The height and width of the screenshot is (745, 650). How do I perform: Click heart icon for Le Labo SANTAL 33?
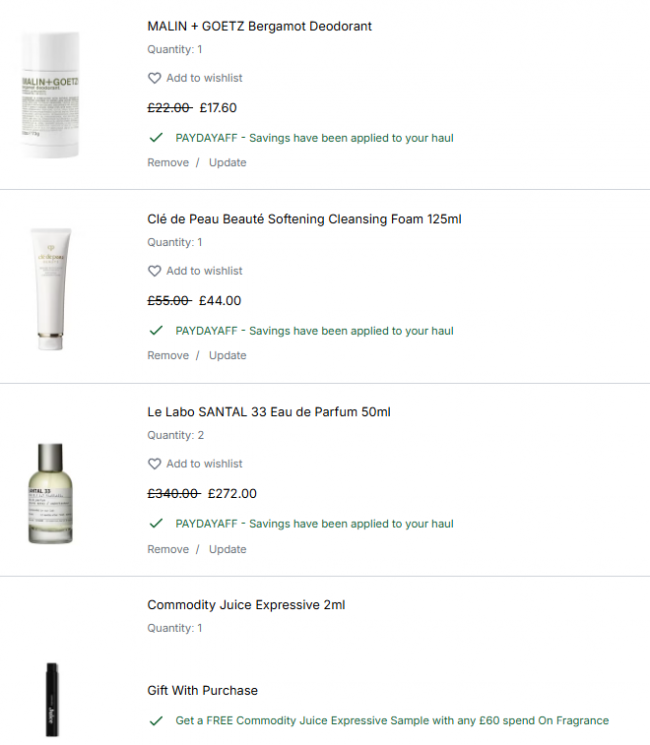(x=154, y=464)
